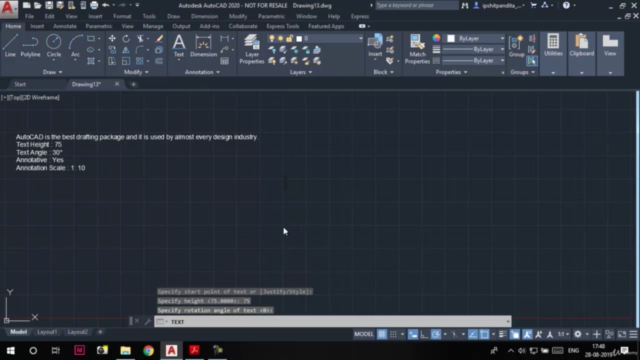Viewport: 640px width, 360px height.
Task: Toggle polar tracking in status bar
Action: [436, 334]
